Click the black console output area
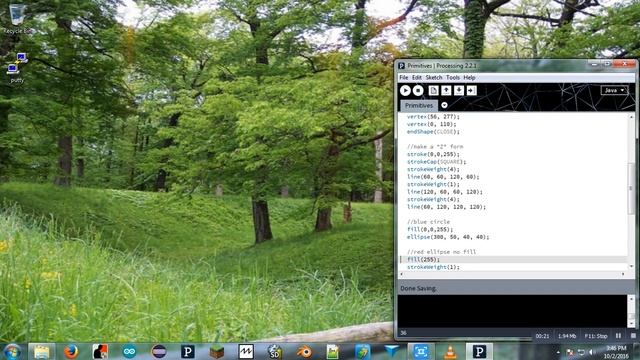Image resolution: width=640 pixels, height=360 pixels. 513,311
